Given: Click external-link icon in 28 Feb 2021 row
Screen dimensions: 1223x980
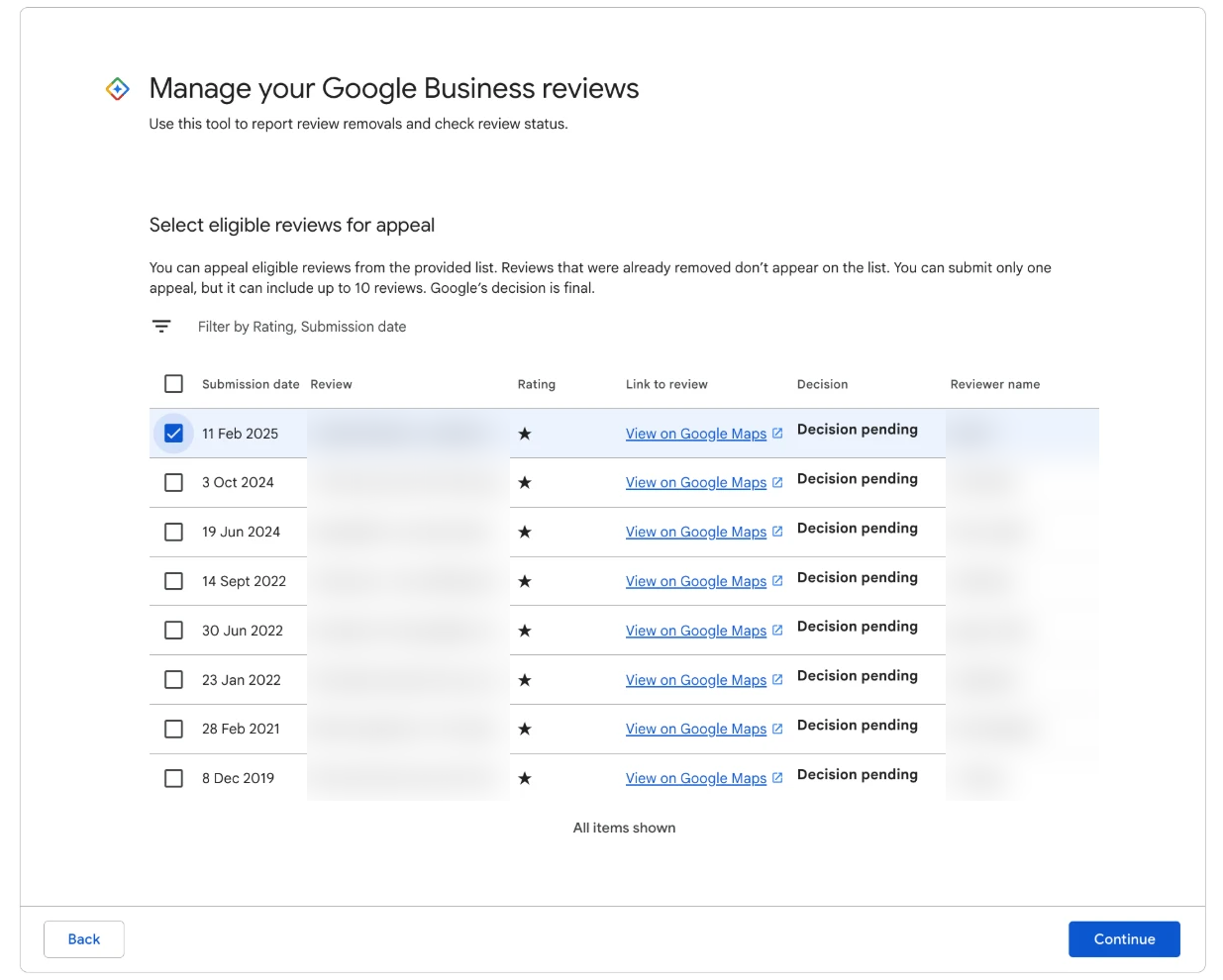Looking at the screenshot, I should [x=777, y=729].
